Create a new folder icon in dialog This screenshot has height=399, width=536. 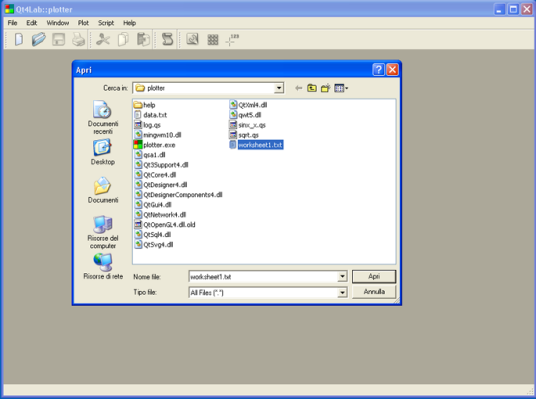(x=325, y=88)
